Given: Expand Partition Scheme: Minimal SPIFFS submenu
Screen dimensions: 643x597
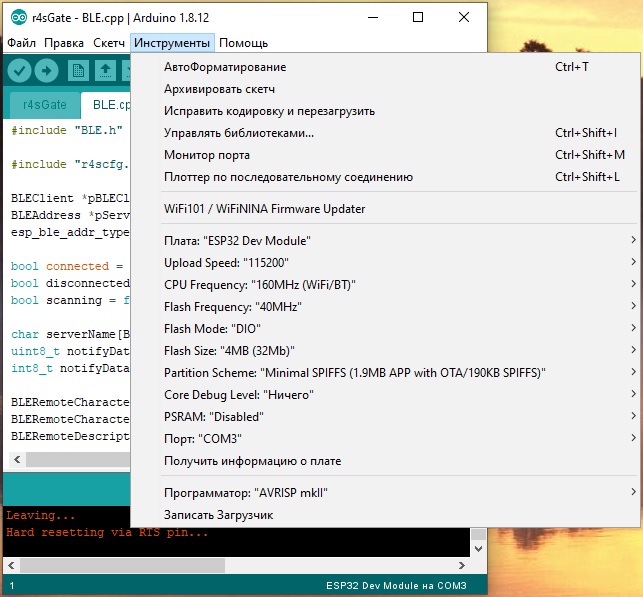Looking at the screenshot, I should click(x=385, y=373).
